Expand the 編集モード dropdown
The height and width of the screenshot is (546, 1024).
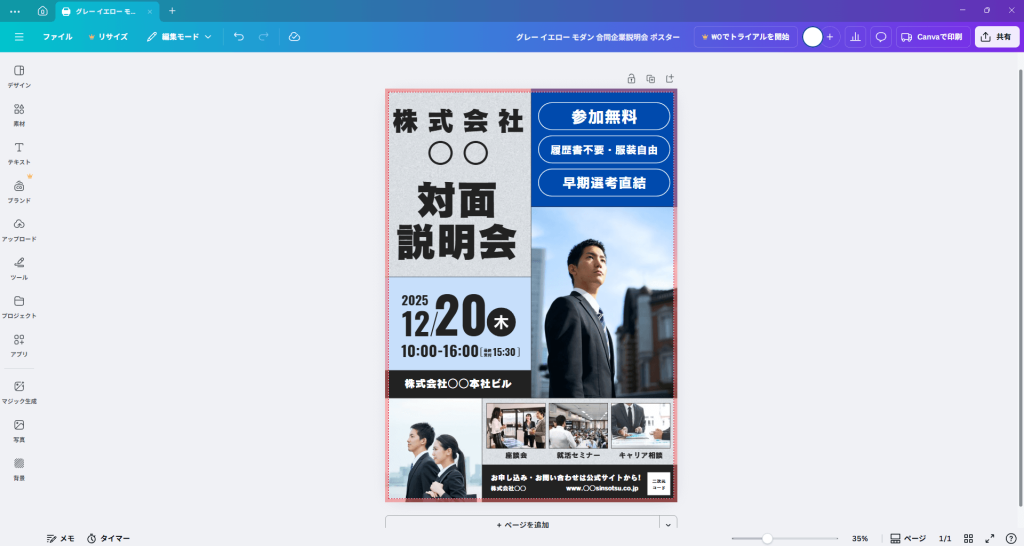pyautogui.click(x=180, y=37)
